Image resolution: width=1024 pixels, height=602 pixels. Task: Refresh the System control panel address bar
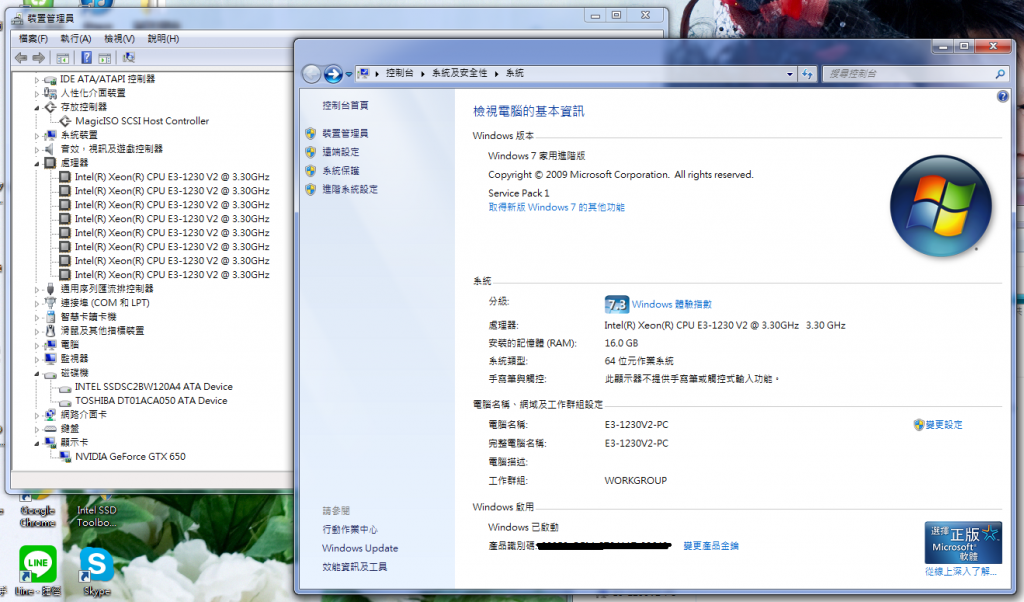coord(807,74)
